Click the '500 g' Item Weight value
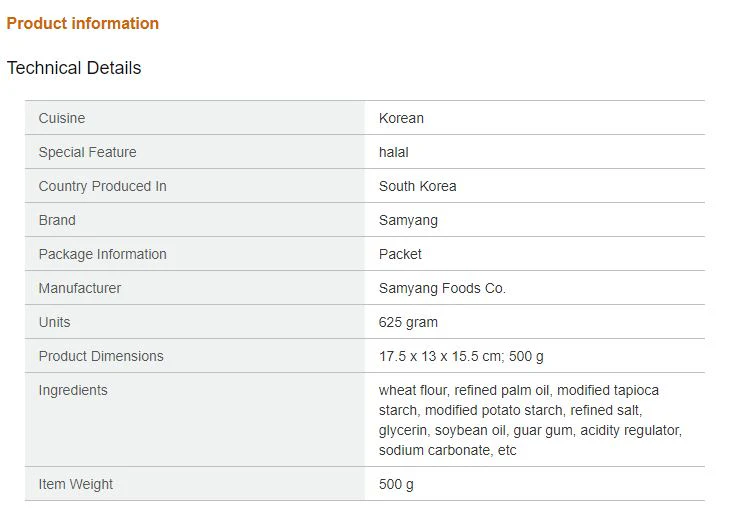Screen dimensions: 738x519 (x=396, y=484)
